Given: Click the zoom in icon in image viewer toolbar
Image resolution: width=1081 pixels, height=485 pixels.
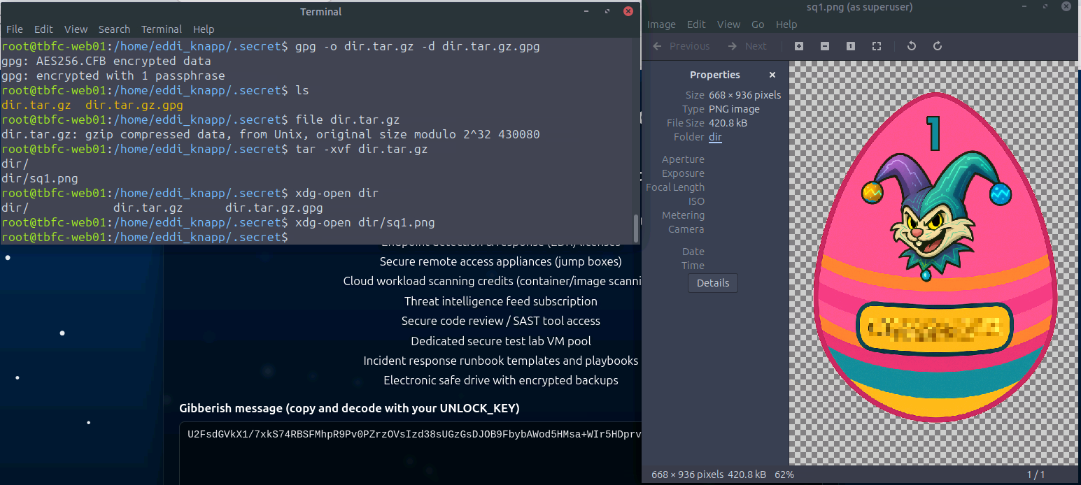Looking at the screenshot, I should click(799, 46).
